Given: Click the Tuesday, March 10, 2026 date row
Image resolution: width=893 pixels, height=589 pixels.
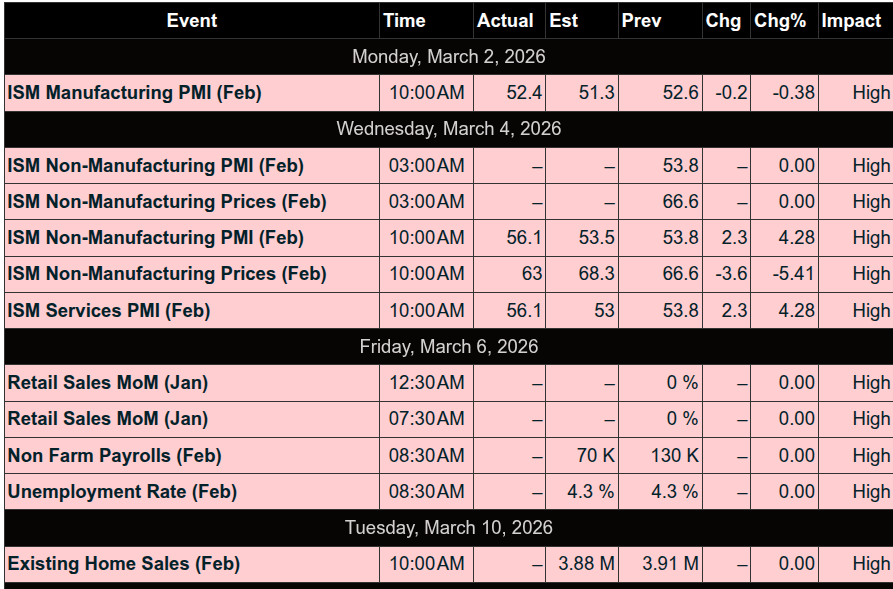Looking at the screenshot, I should [448, 528].
